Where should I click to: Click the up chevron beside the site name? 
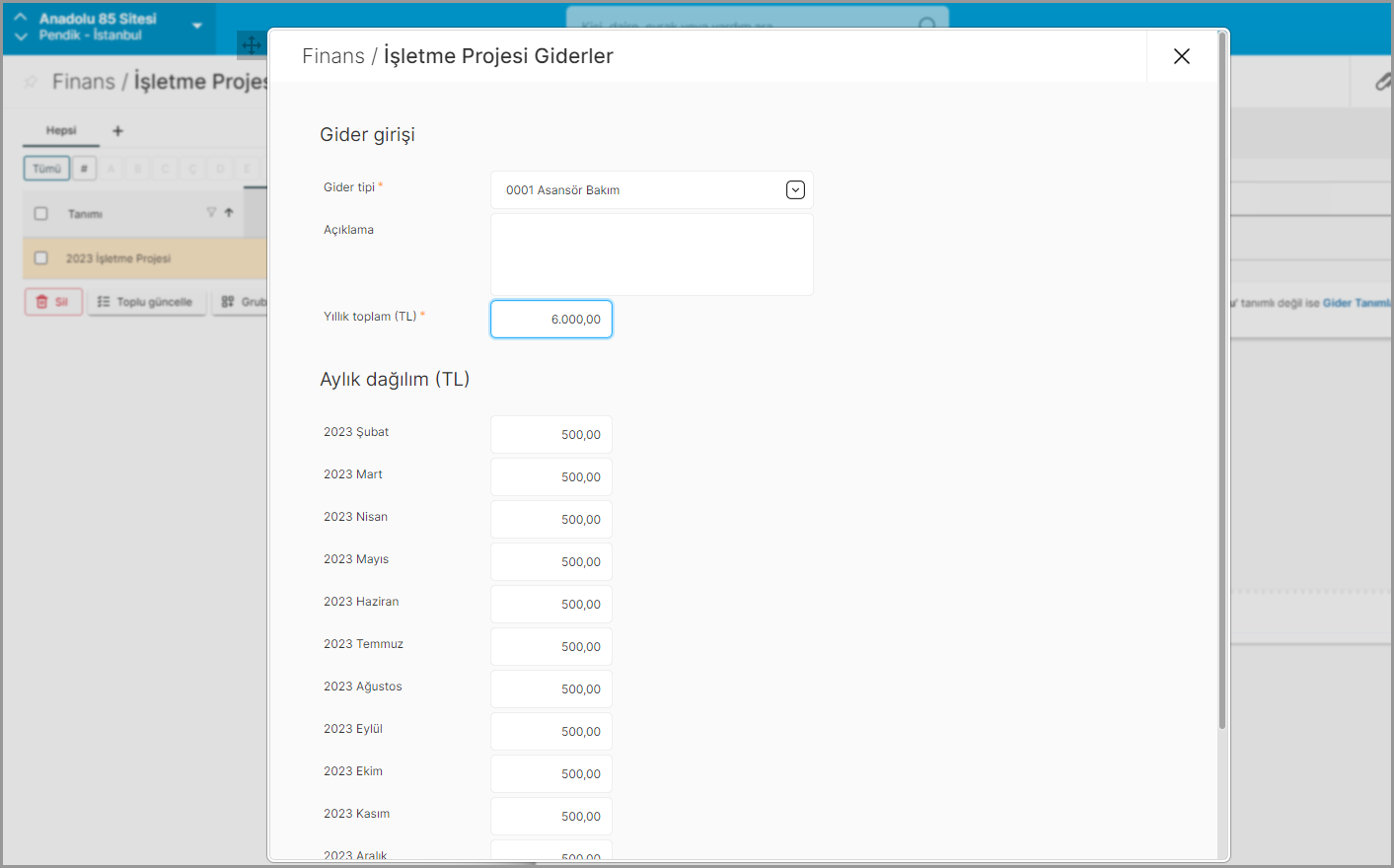coord(21,17)
